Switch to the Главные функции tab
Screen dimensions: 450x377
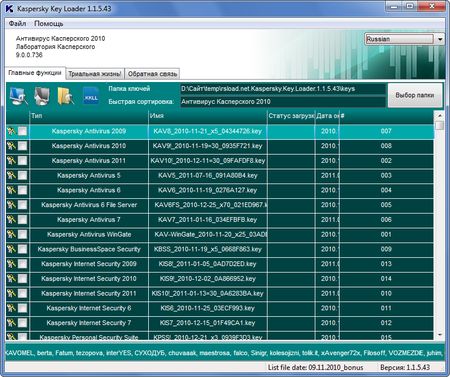point(35,73)
